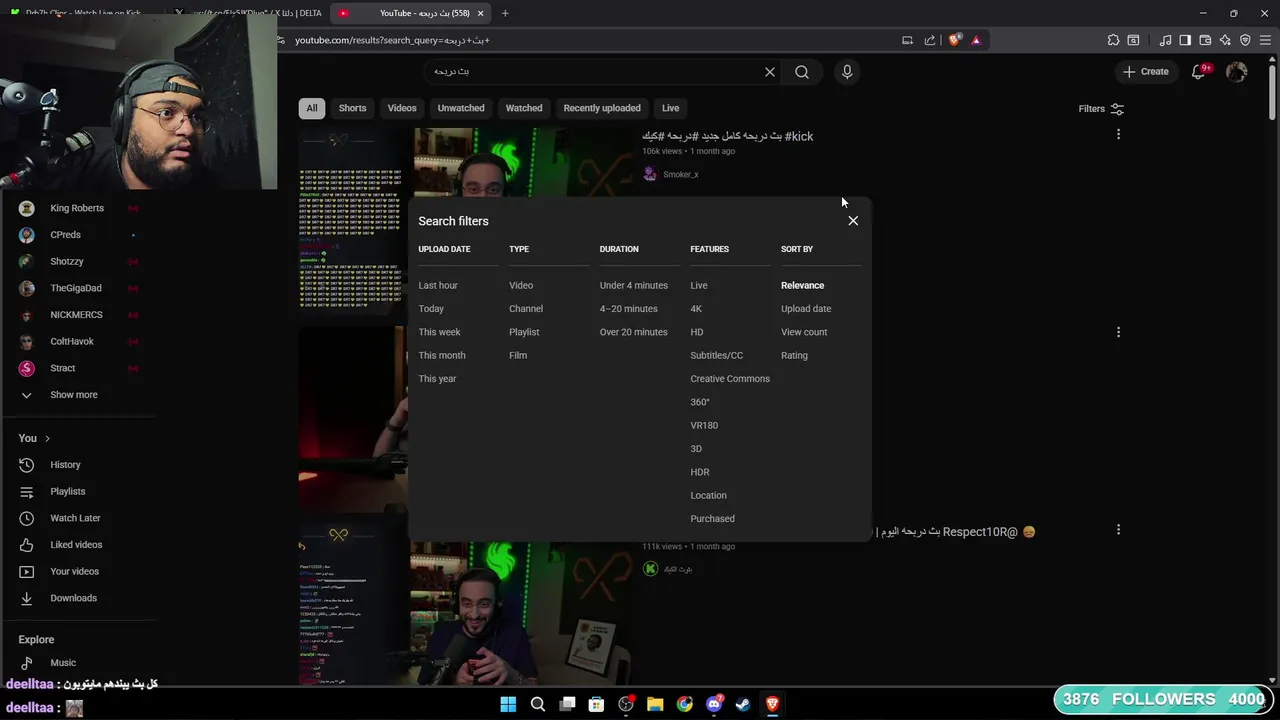Open Discord from the taskbar
The height and width of the screenshot is (720, 1280).
tap(714, 704)
